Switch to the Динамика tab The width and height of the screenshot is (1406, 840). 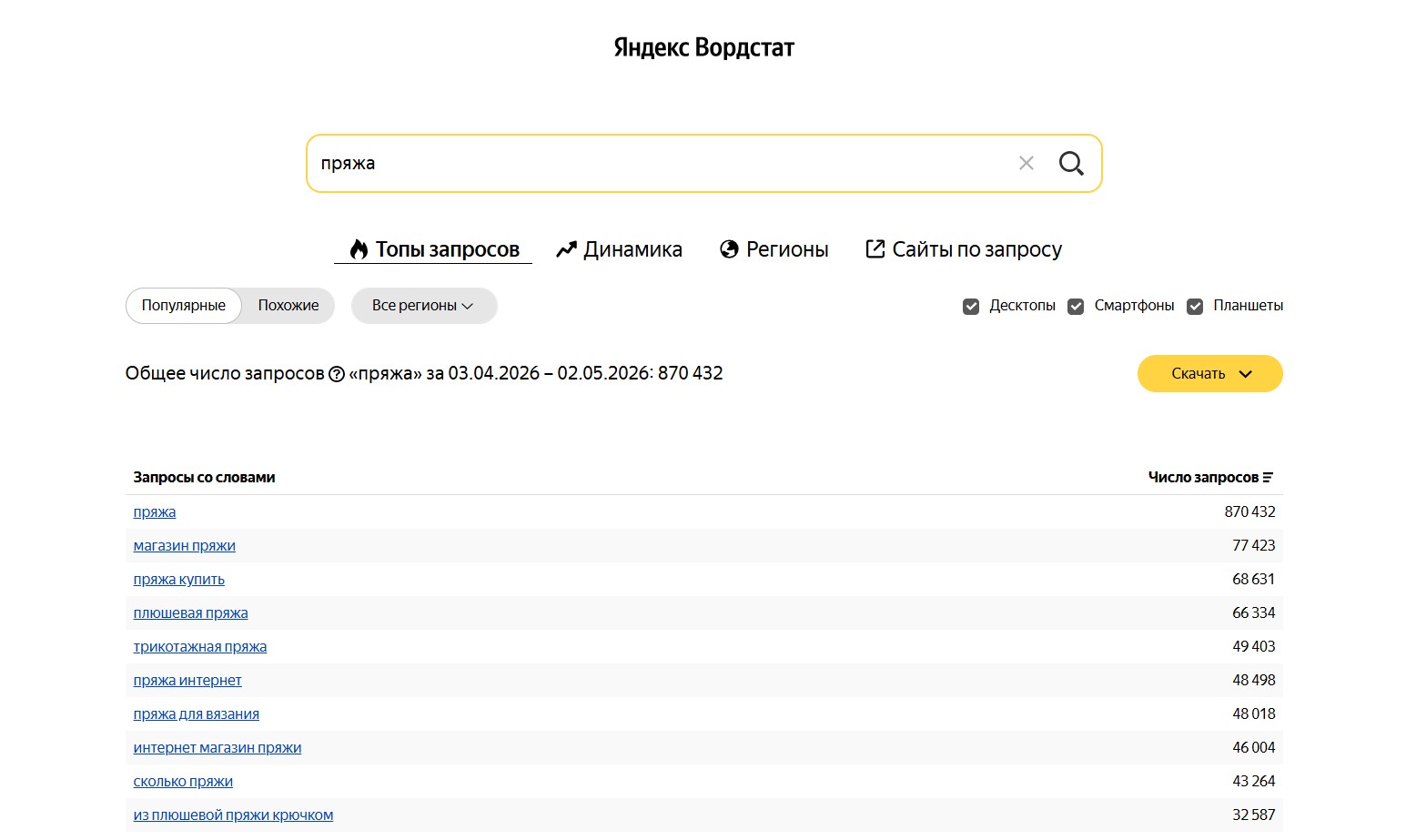(x=619, y=249)
